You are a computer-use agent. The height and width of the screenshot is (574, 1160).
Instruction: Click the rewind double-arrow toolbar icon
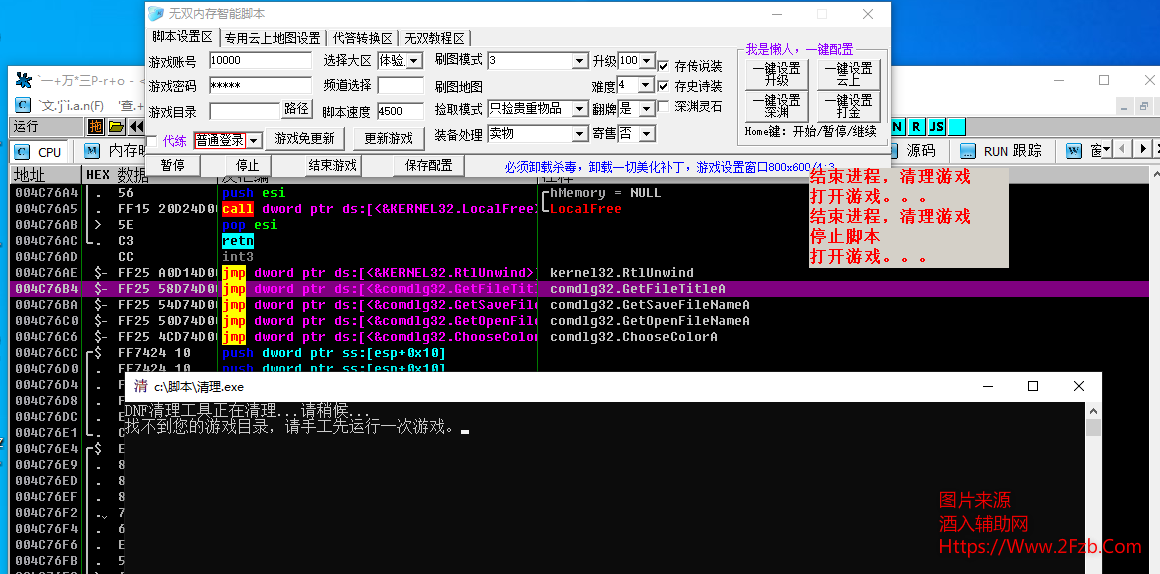(x=136, y=126)
